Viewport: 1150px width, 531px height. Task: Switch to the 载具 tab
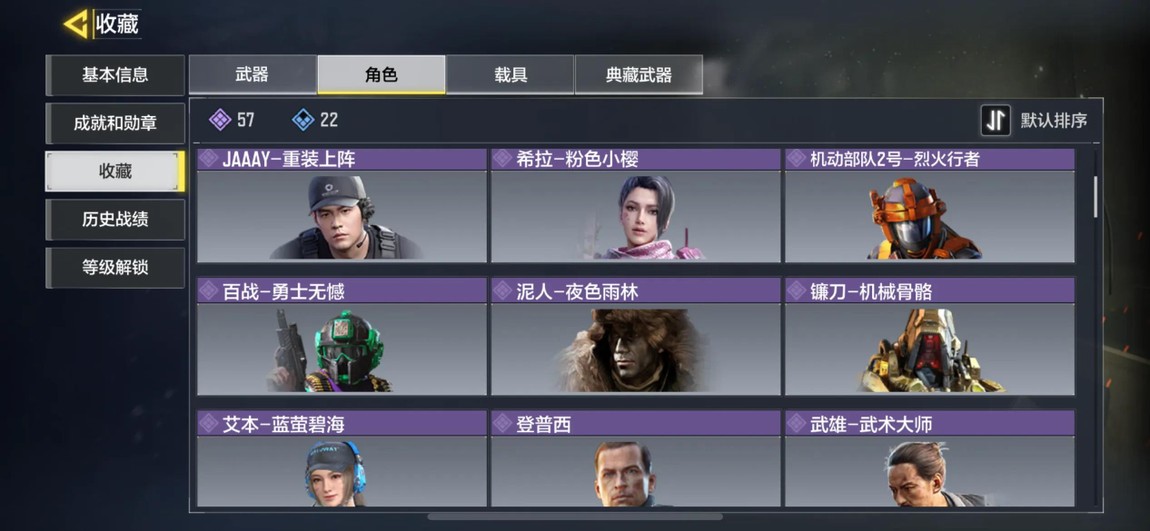pos(510,74)
